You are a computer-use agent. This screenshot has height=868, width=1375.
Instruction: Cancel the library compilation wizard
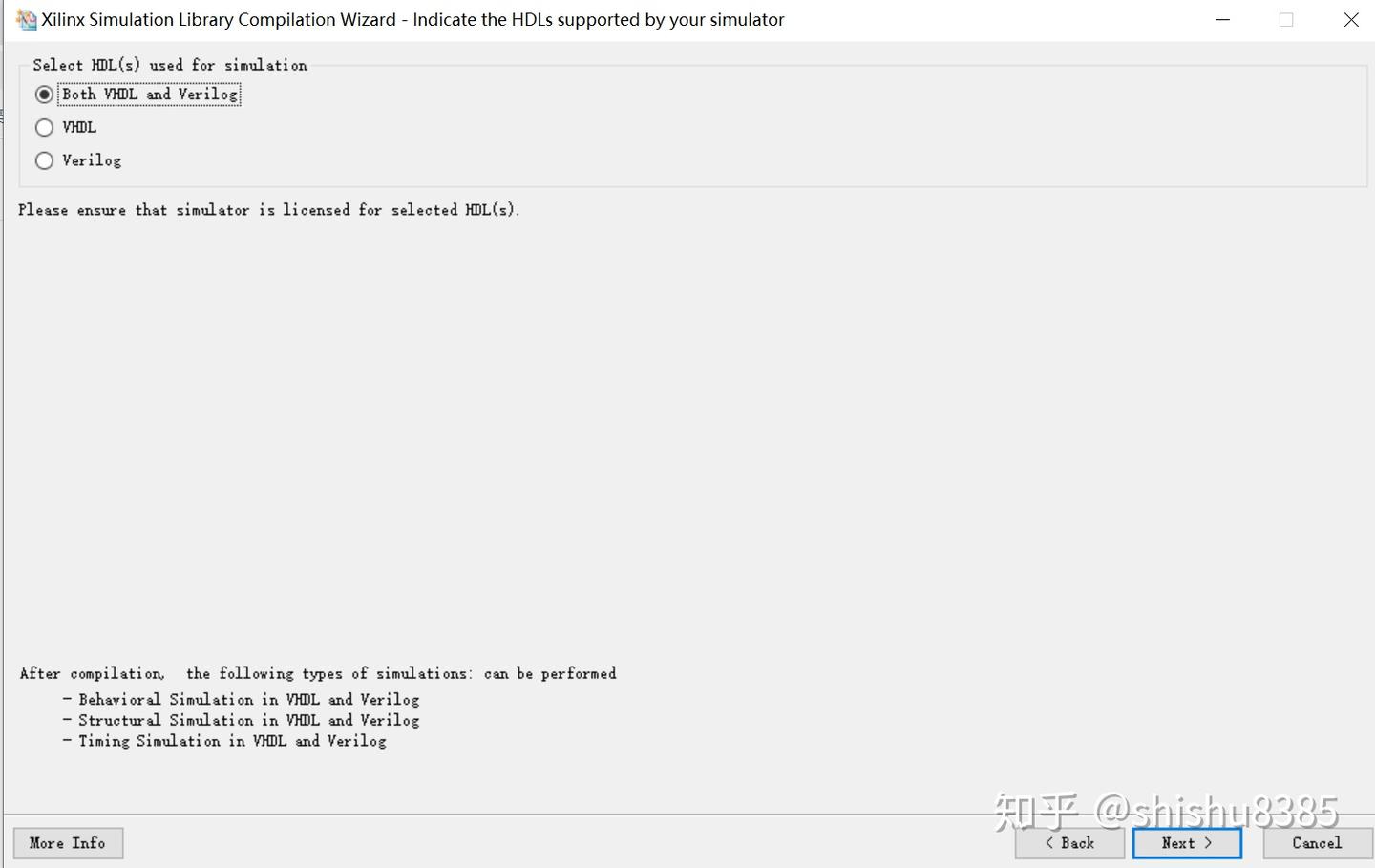tap(1317, 843)
